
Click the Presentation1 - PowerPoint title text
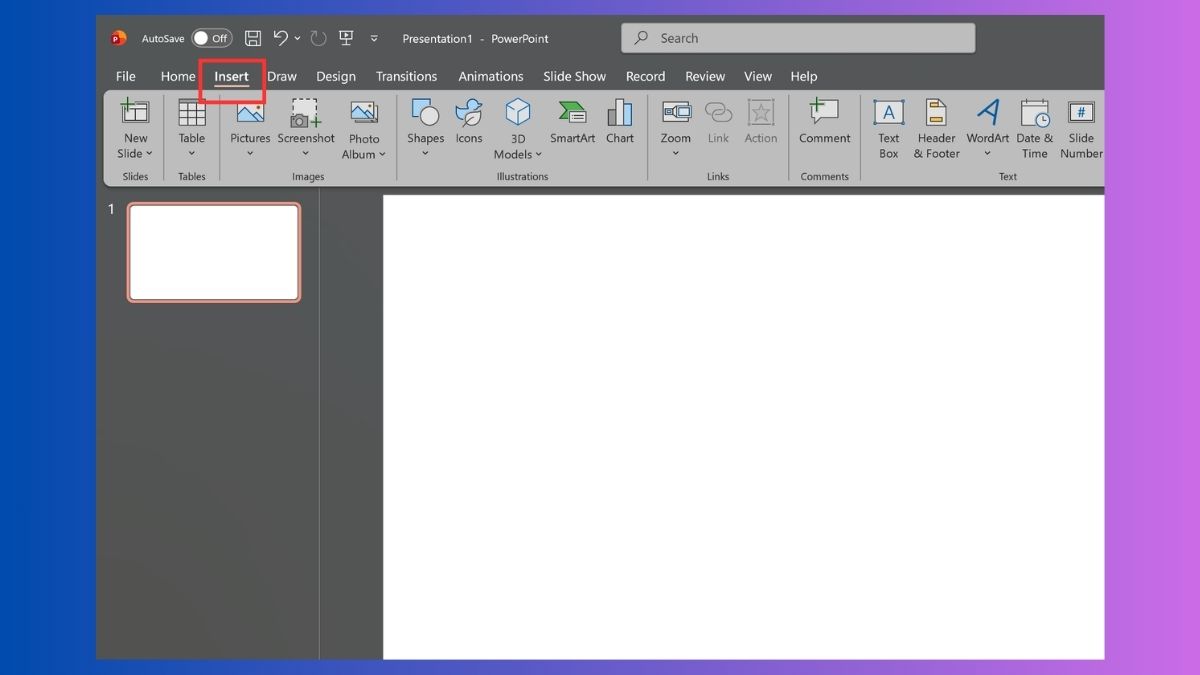[475, 39]
